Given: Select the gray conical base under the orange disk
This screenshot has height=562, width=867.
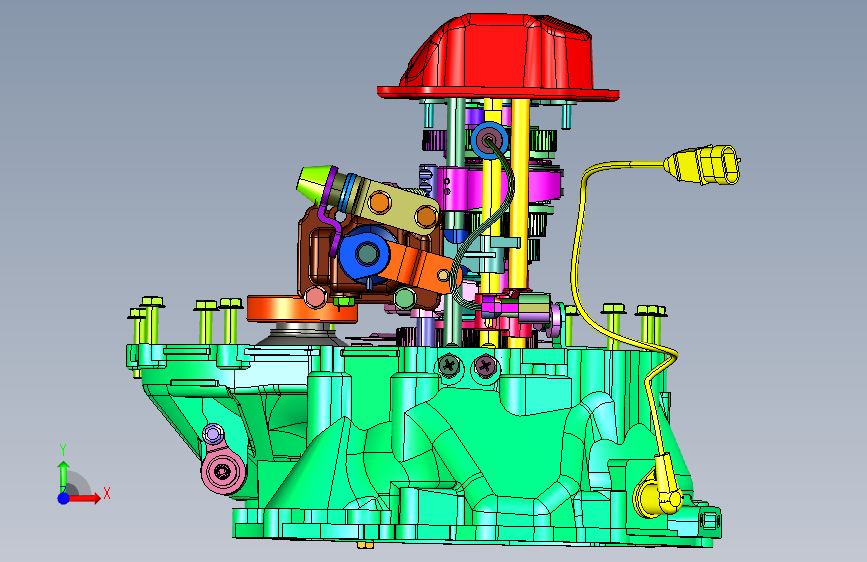Looking at the screenshot, I should click(x=301, y=335).
